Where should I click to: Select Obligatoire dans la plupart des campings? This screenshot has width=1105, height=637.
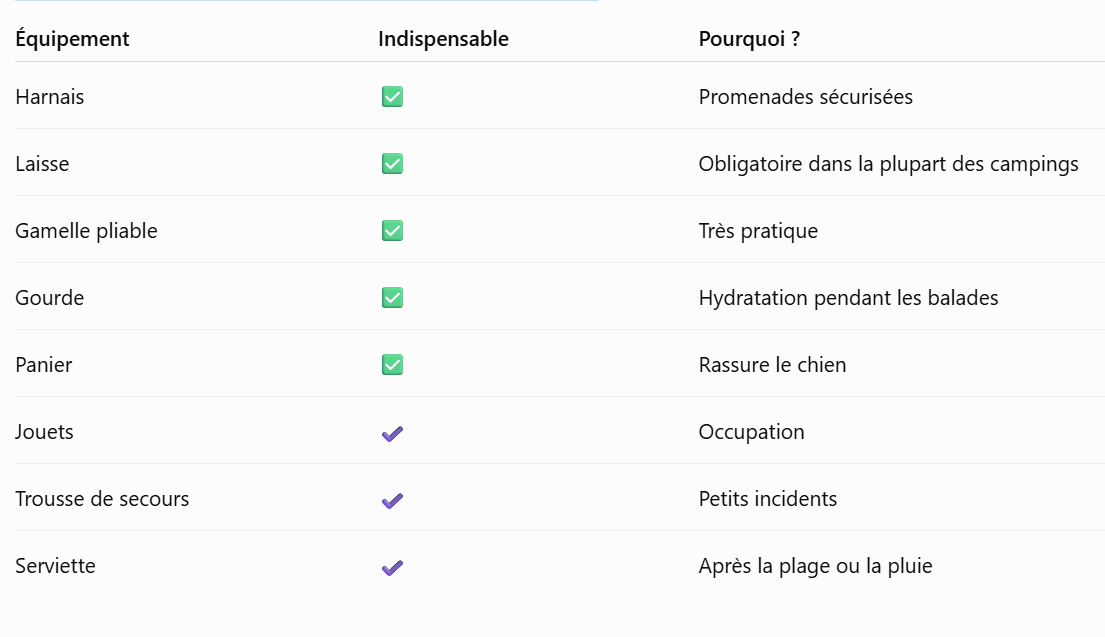click(889, 164)
